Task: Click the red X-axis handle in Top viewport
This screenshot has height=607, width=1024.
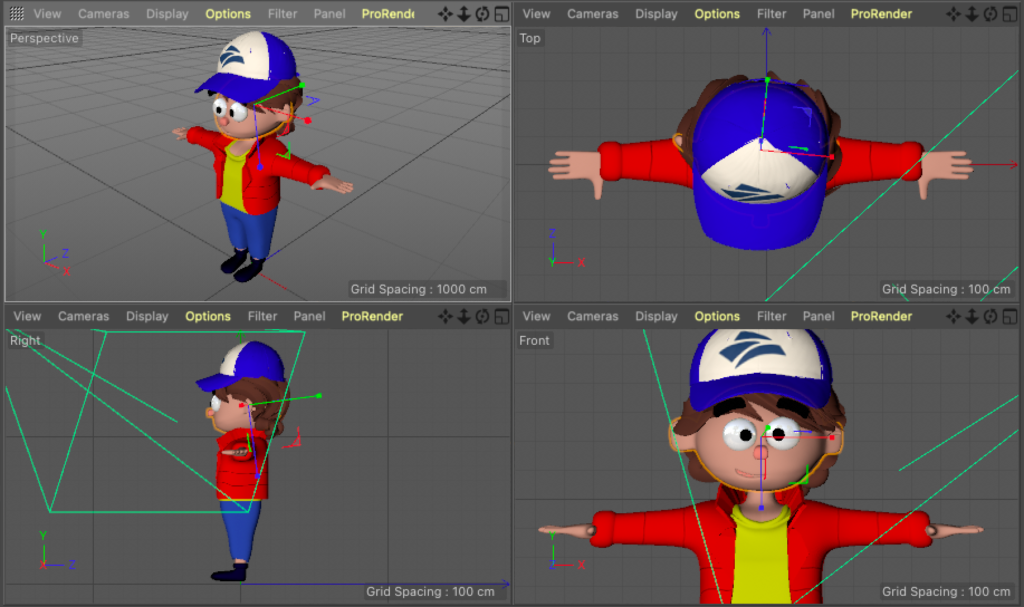Action: (x=831, y=157)
